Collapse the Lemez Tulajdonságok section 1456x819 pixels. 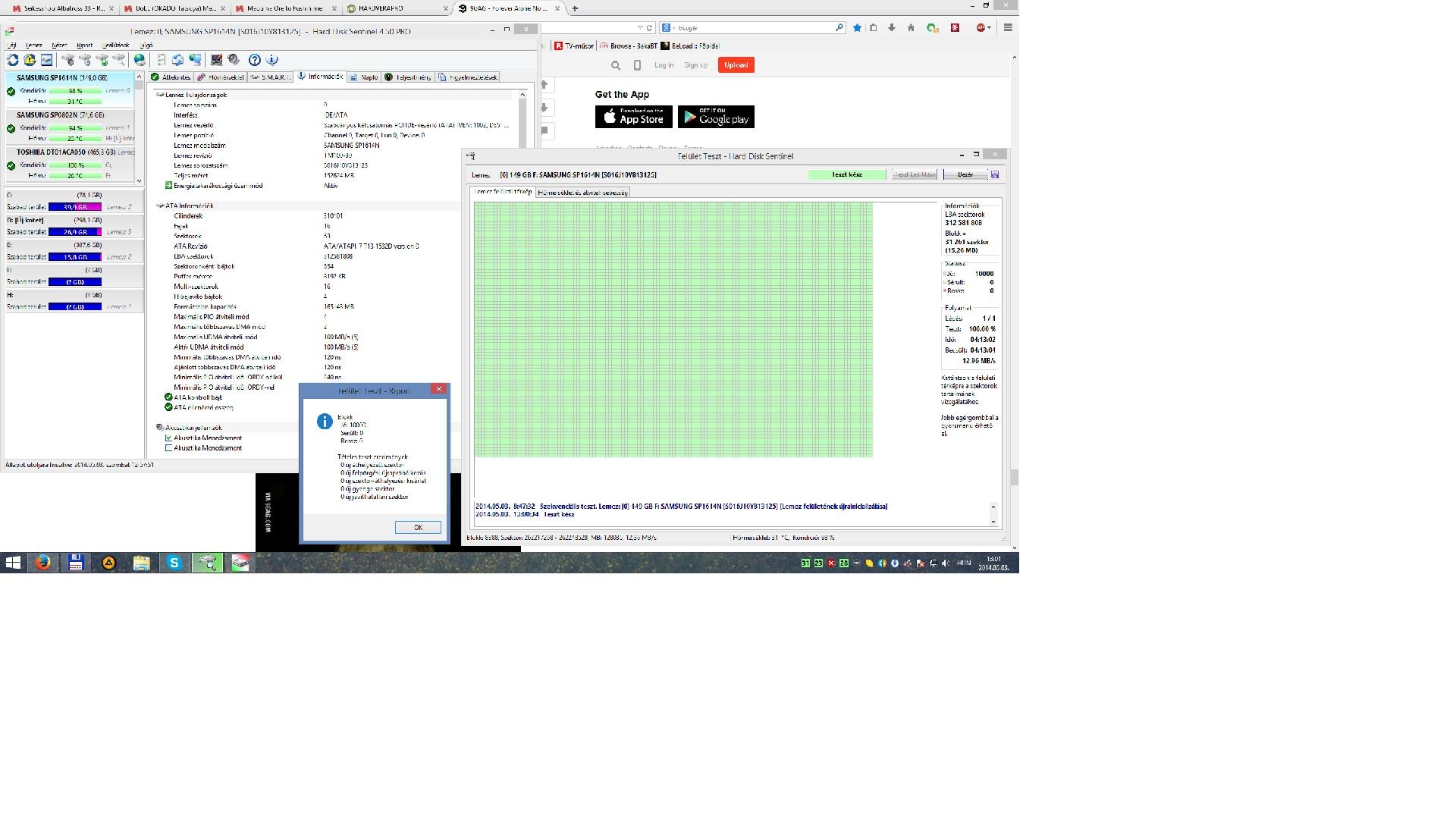tap(160, 95)
